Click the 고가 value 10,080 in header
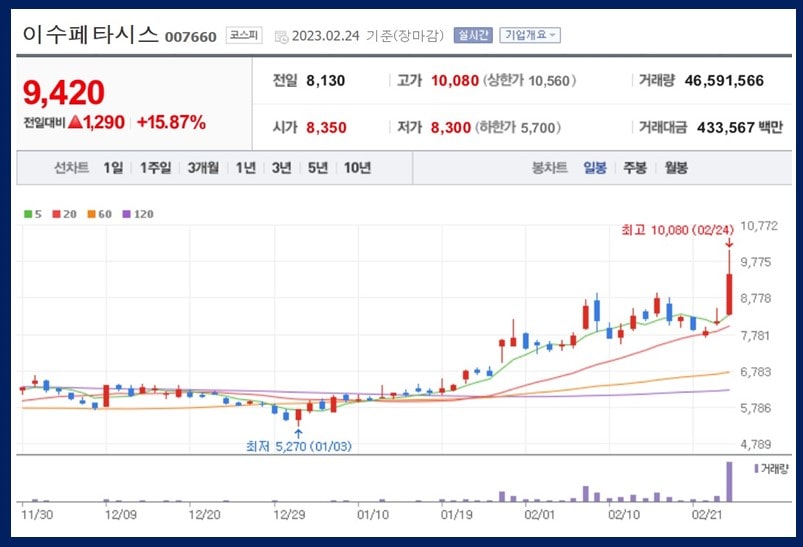This screenshot has height=547, width=803. [455, 80]
